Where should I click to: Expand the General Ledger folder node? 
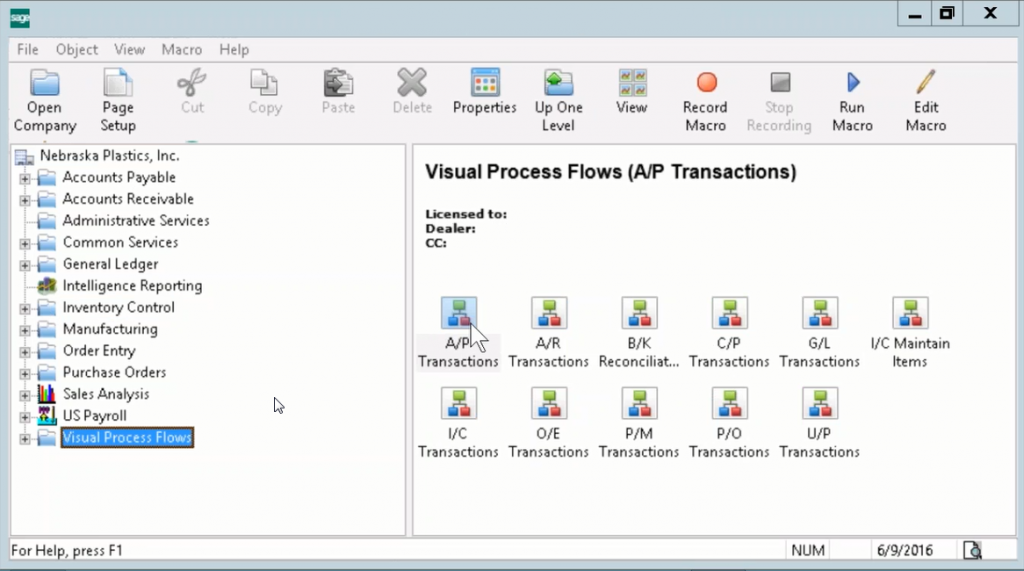(x=25, y=265)
